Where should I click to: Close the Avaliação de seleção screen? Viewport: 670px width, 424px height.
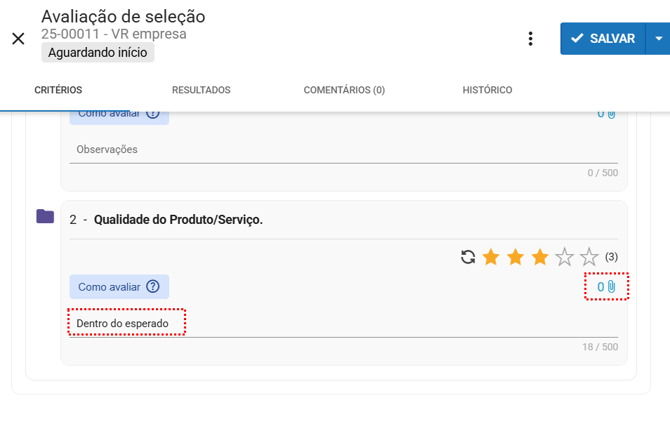point(18,39)
